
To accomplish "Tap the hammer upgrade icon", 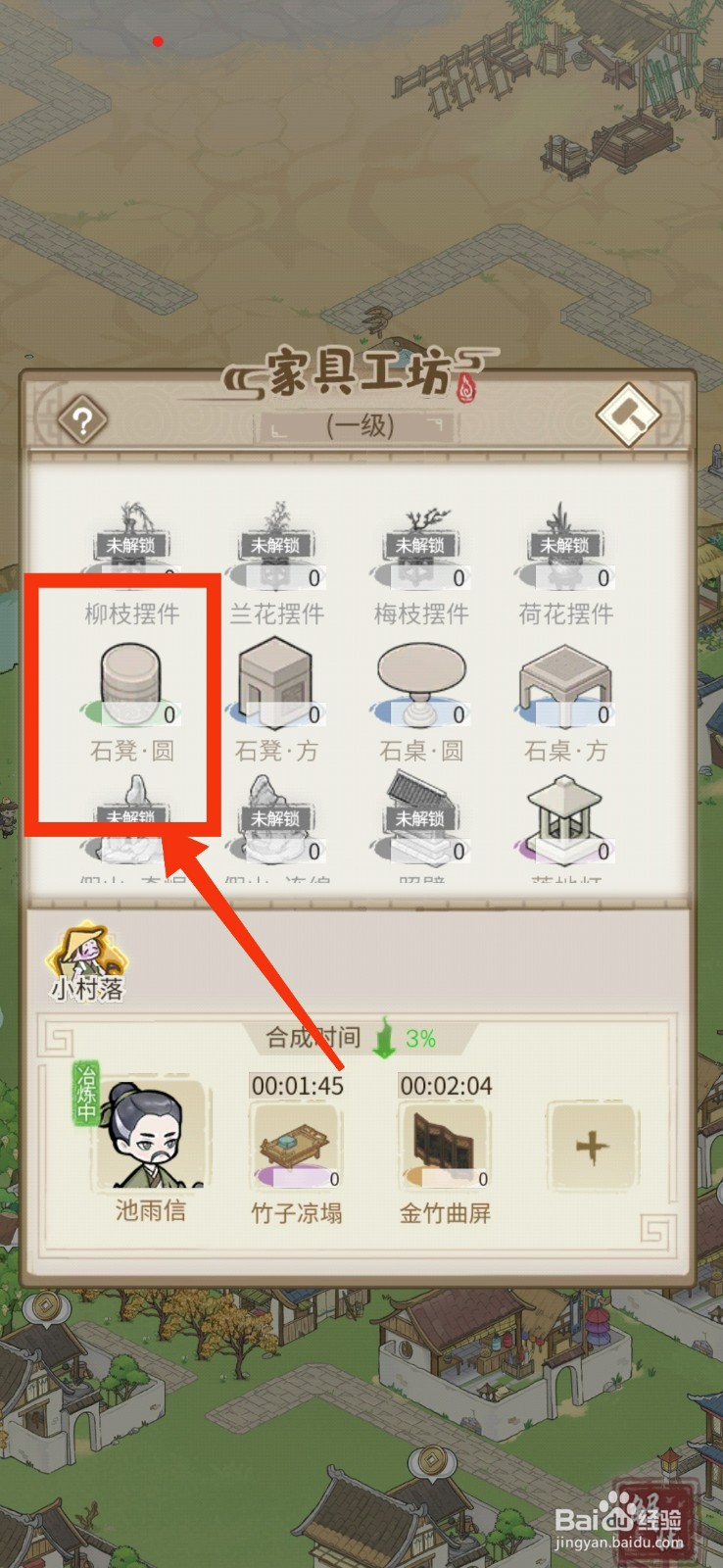I will coord(628,416).
